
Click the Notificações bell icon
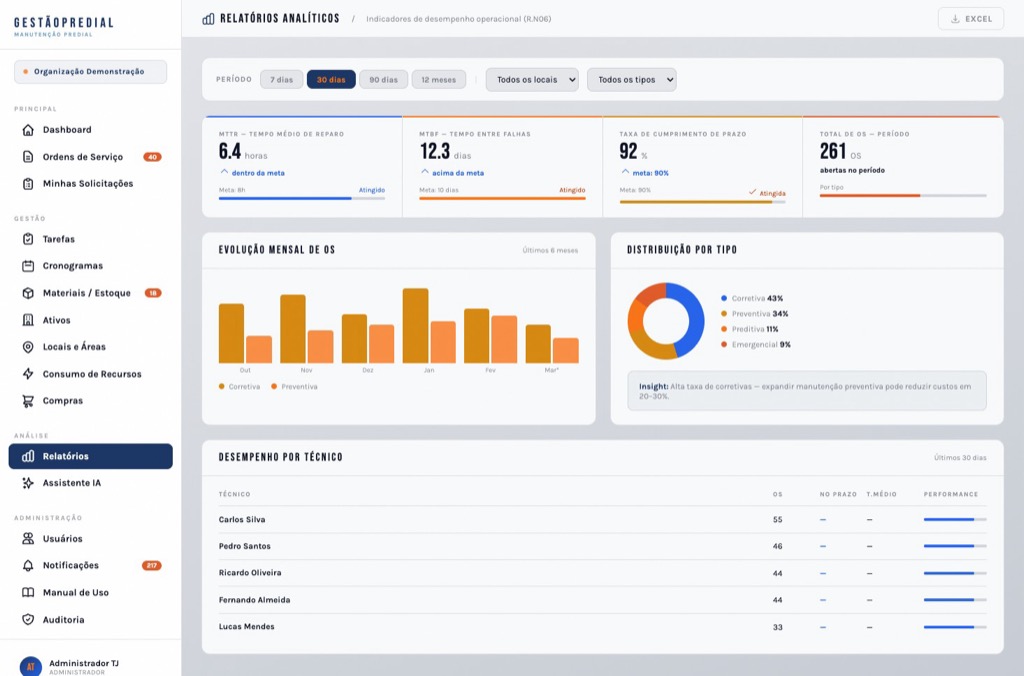point(28,566)
